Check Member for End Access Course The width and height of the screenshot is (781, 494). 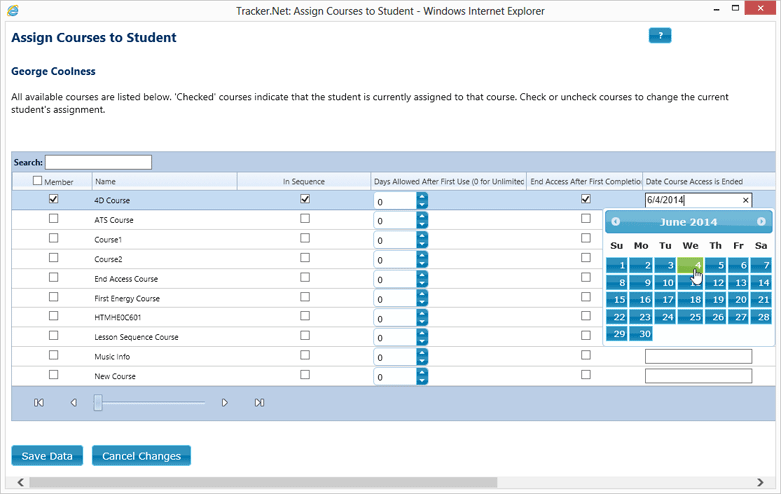click(x=53, y=277)
